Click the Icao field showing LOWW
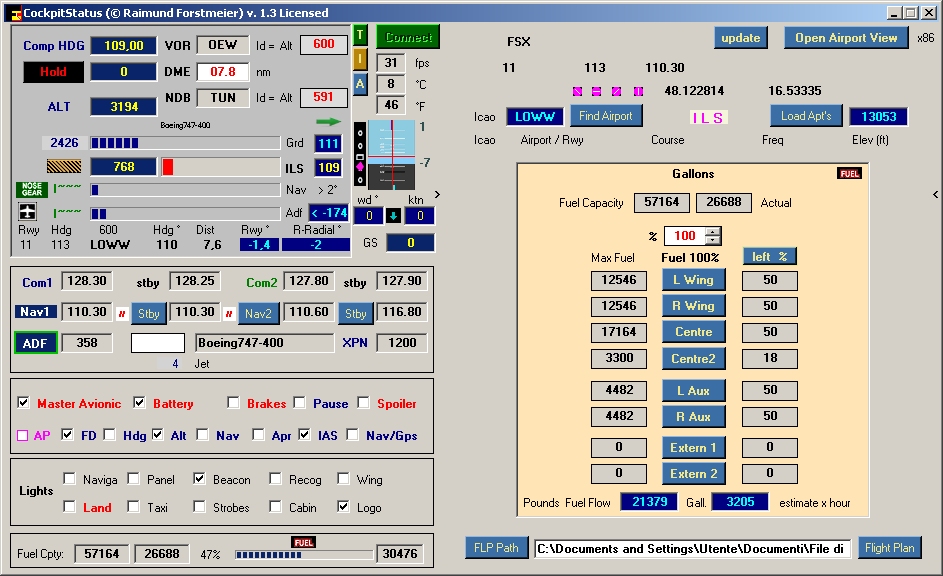The image size is (943, 576). [x=535, y=117]
